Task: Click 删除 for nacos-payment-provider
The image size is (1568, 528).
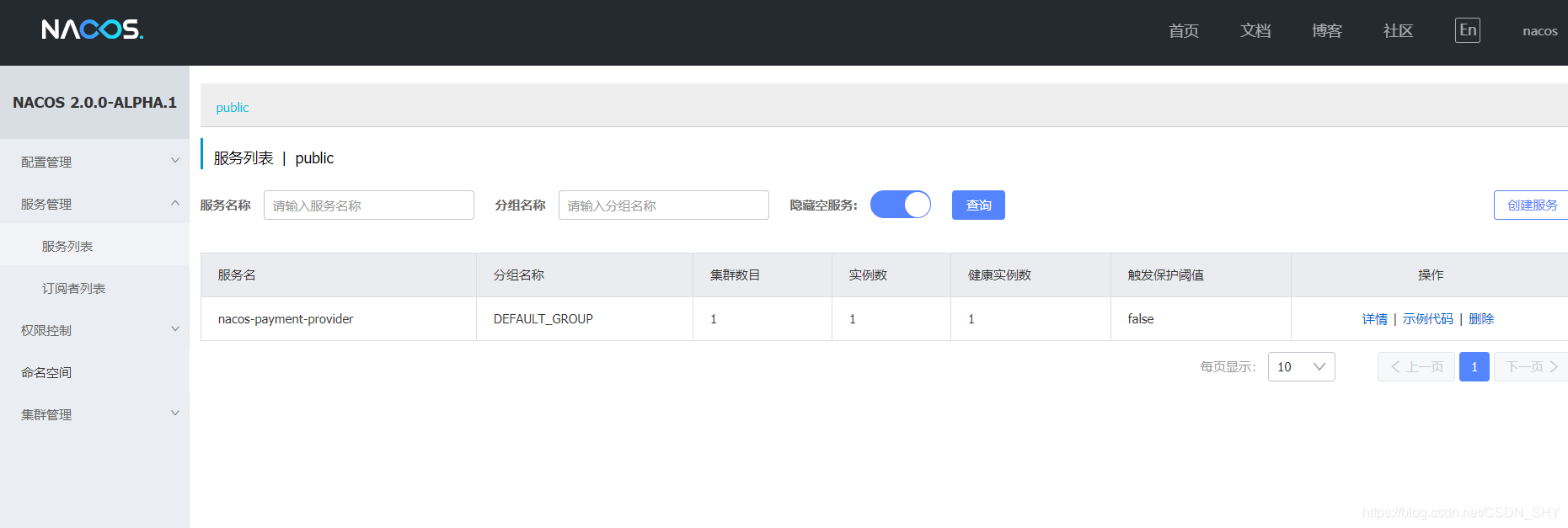Action: click(1481, 319)
